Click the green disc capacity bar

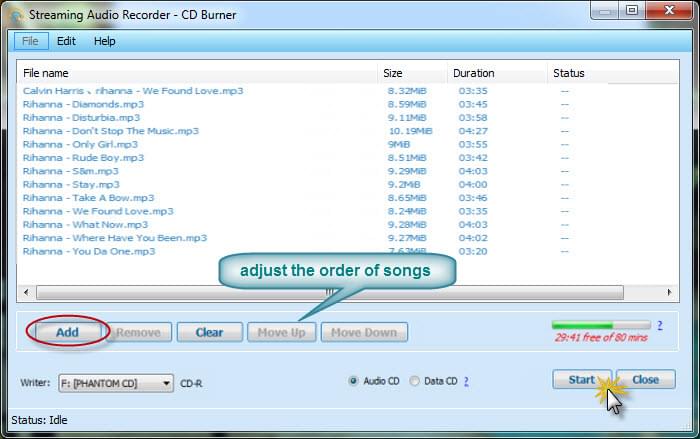[x=598, y=325]
